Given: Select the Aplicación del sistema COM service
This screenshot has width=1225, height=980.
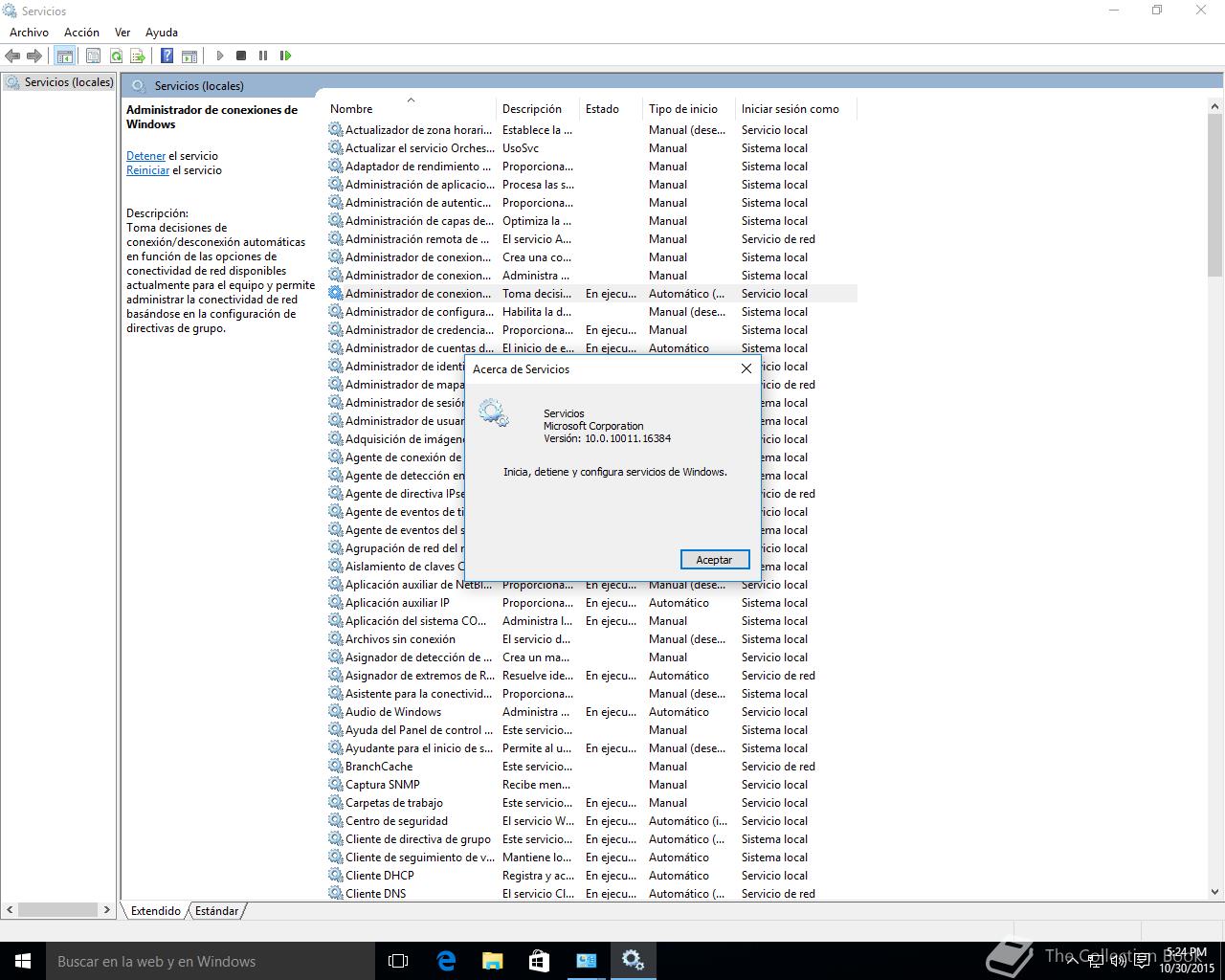Looking at the screenshot, I should 591,621.
